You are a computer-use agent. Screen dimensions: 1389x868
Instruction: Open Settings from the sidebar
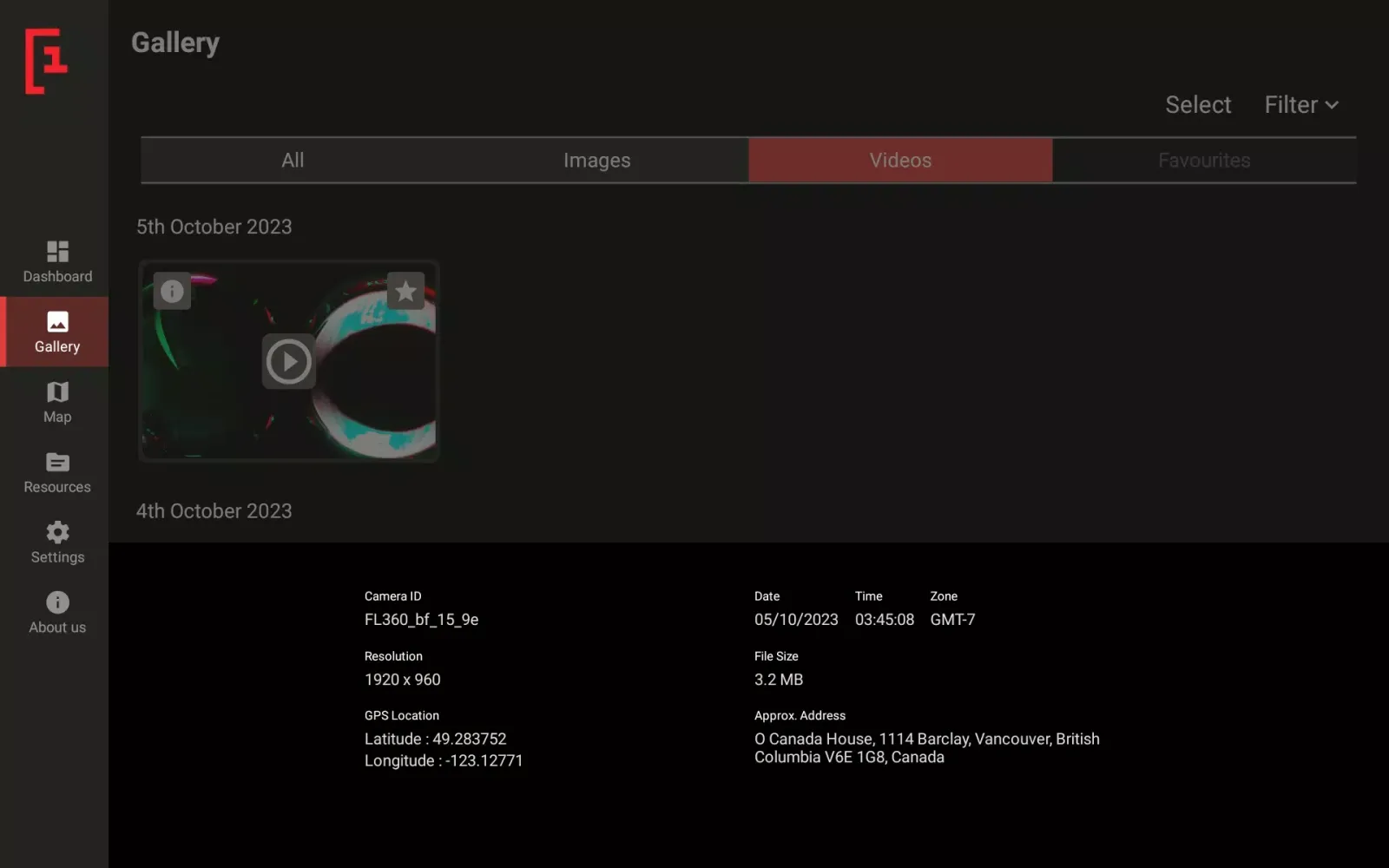56,542
